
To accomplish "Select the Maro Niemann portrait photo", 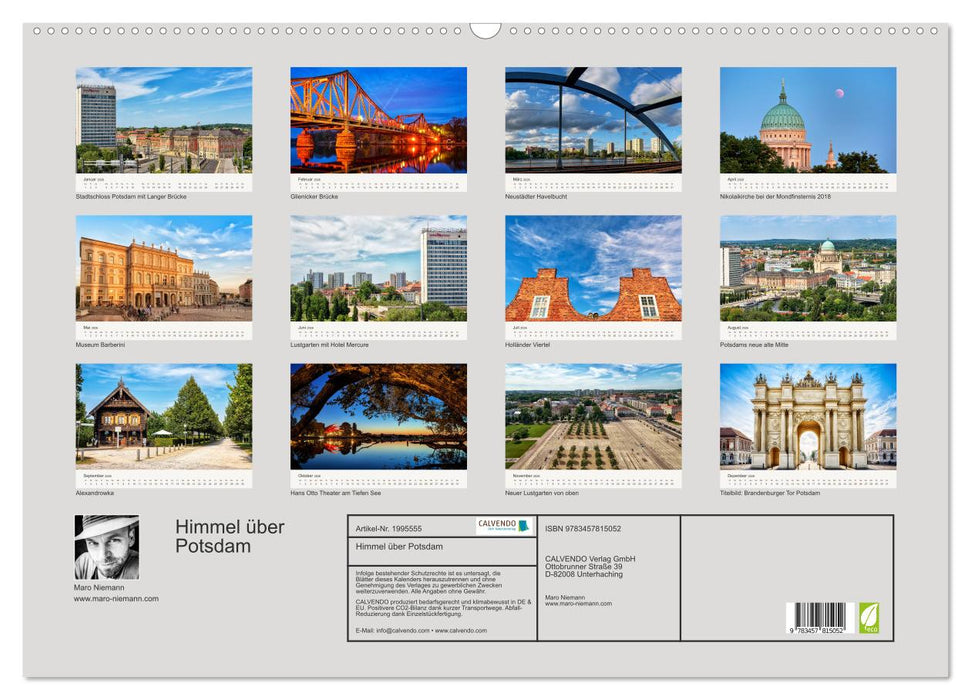I will coord(107,547).
